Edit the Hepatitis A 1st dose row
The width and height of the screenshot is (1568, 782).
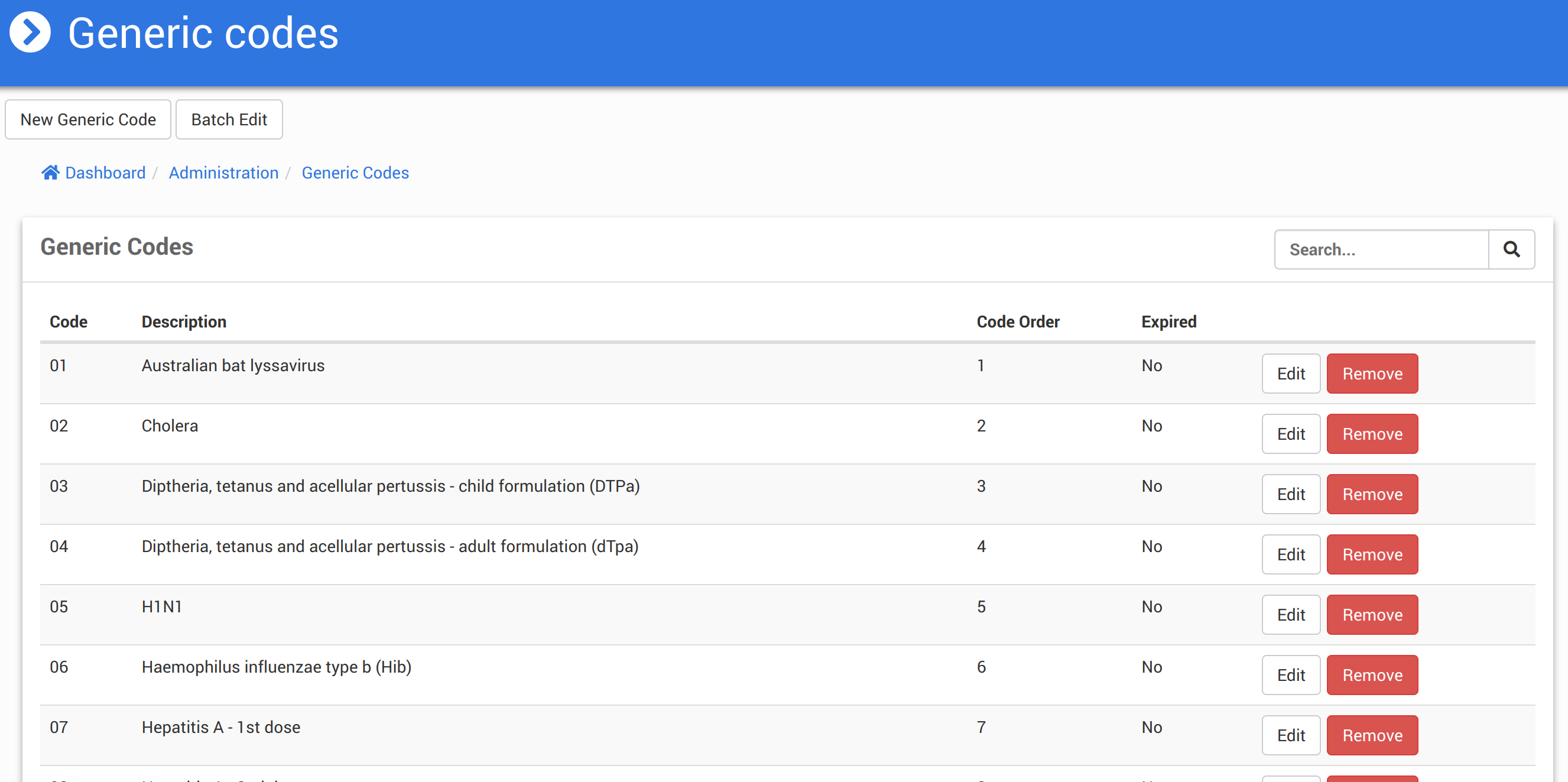pyautogui.click(x=1290, y=735)
